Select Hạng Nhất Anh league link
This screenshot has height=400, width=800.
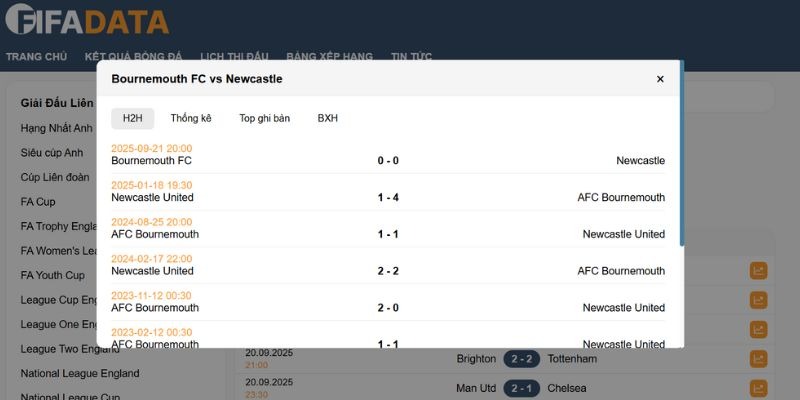[56, 128]
